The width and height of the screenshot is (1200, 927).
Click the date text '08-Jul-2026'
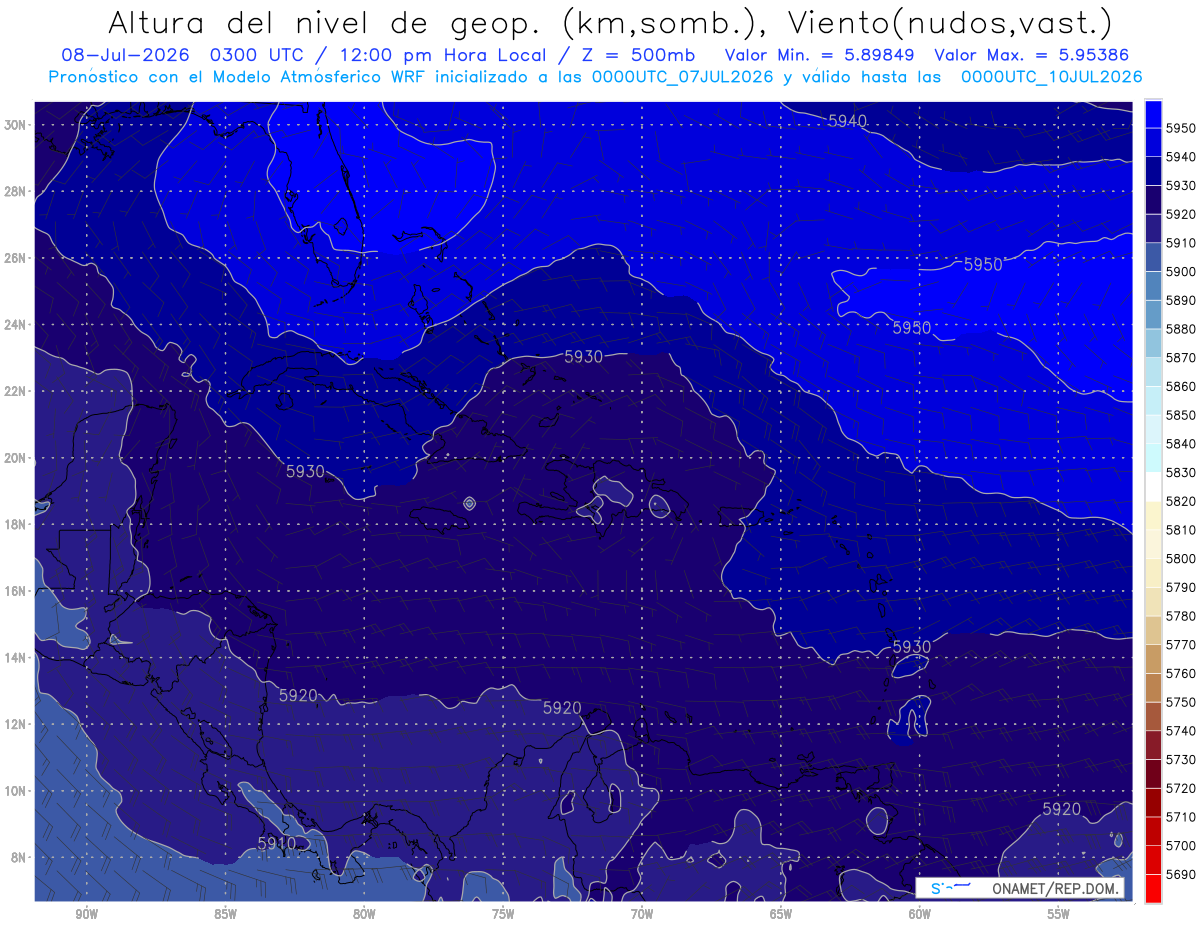coord(125,55)
